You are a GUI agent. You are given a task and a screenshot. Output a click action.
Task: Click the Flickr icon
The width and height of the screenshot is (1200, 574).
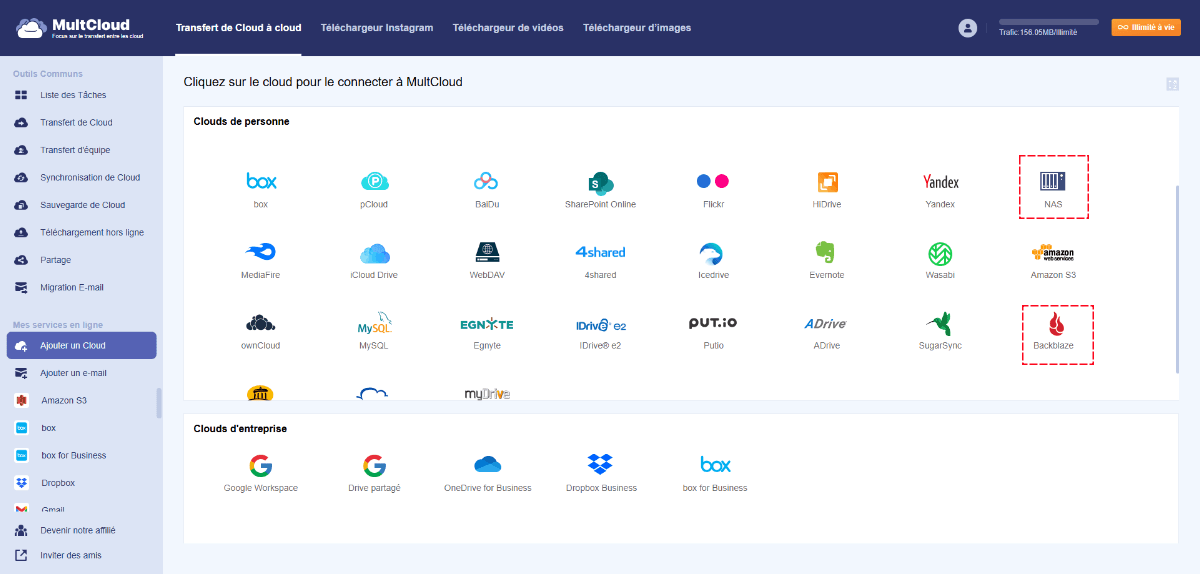coord(712,182)
